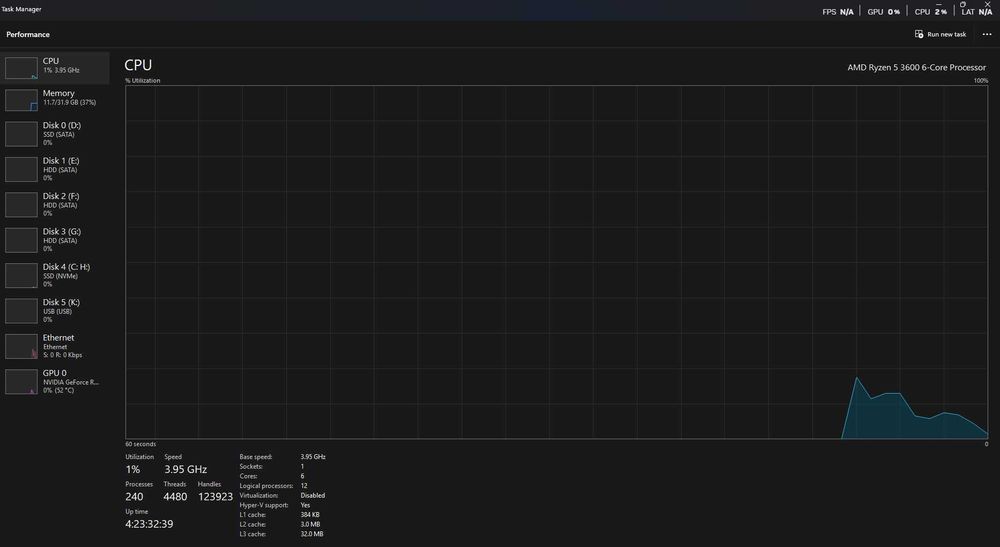
Task: Click the SSD (NVMe) disk type text
Action: coord(61,276)
